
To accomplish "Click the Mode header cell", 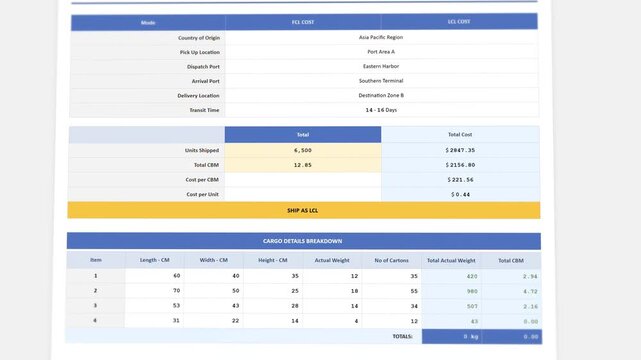I will (x=148, y=22).
